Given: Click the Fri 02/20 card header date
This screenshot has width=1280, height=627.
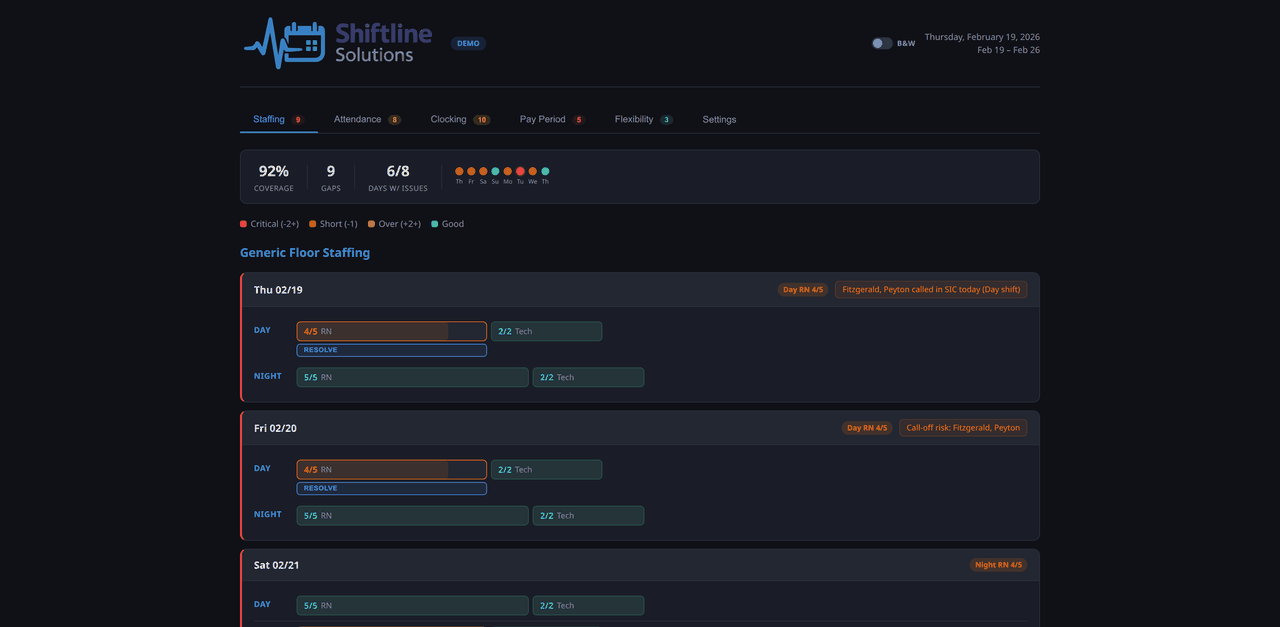Looking at the screenshot, I should coord(275,428).
